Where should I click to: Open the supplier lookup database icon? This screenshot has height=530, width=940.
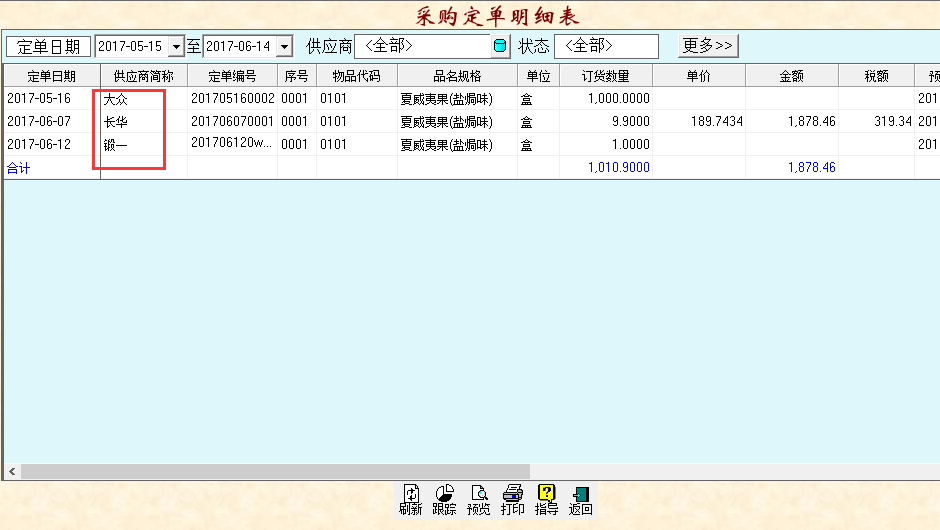[x=500, y=46]
